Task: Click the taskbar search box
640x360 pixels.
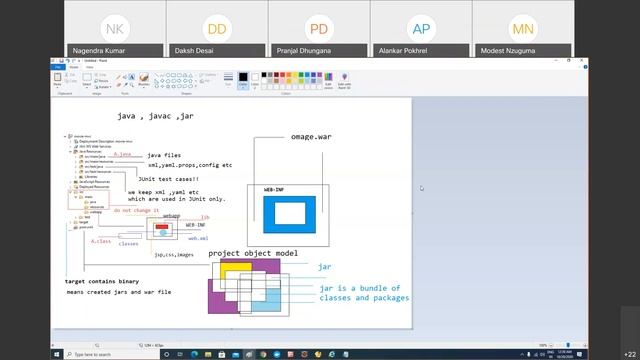Action: pyautogui.click(x=111, y=354)
